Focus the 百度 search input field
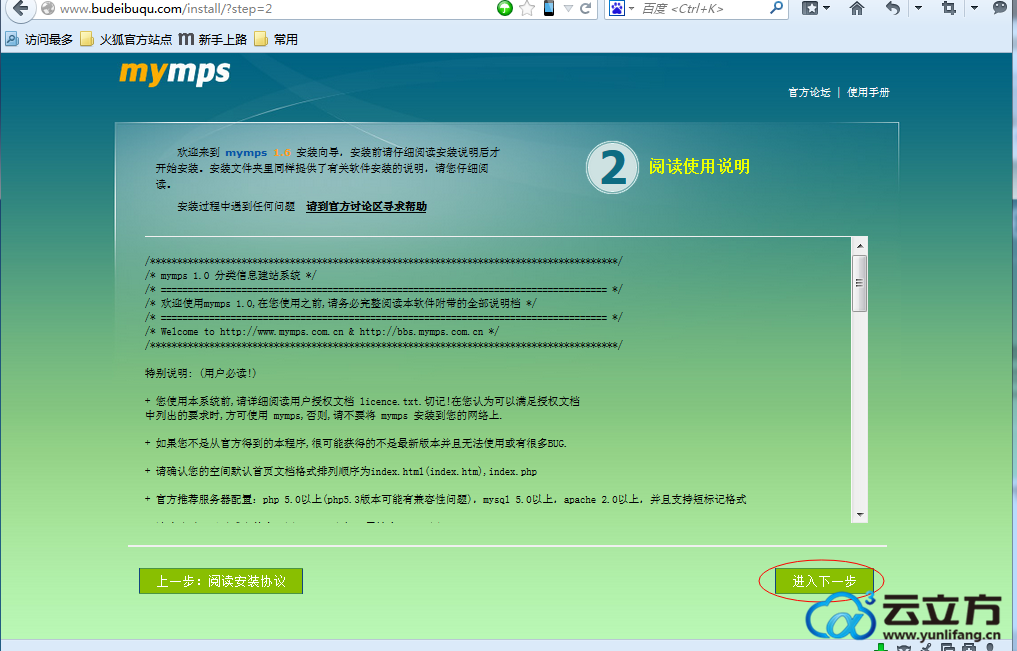The height and width of the screenshot is (651, 1017). [x=702, y=8]
